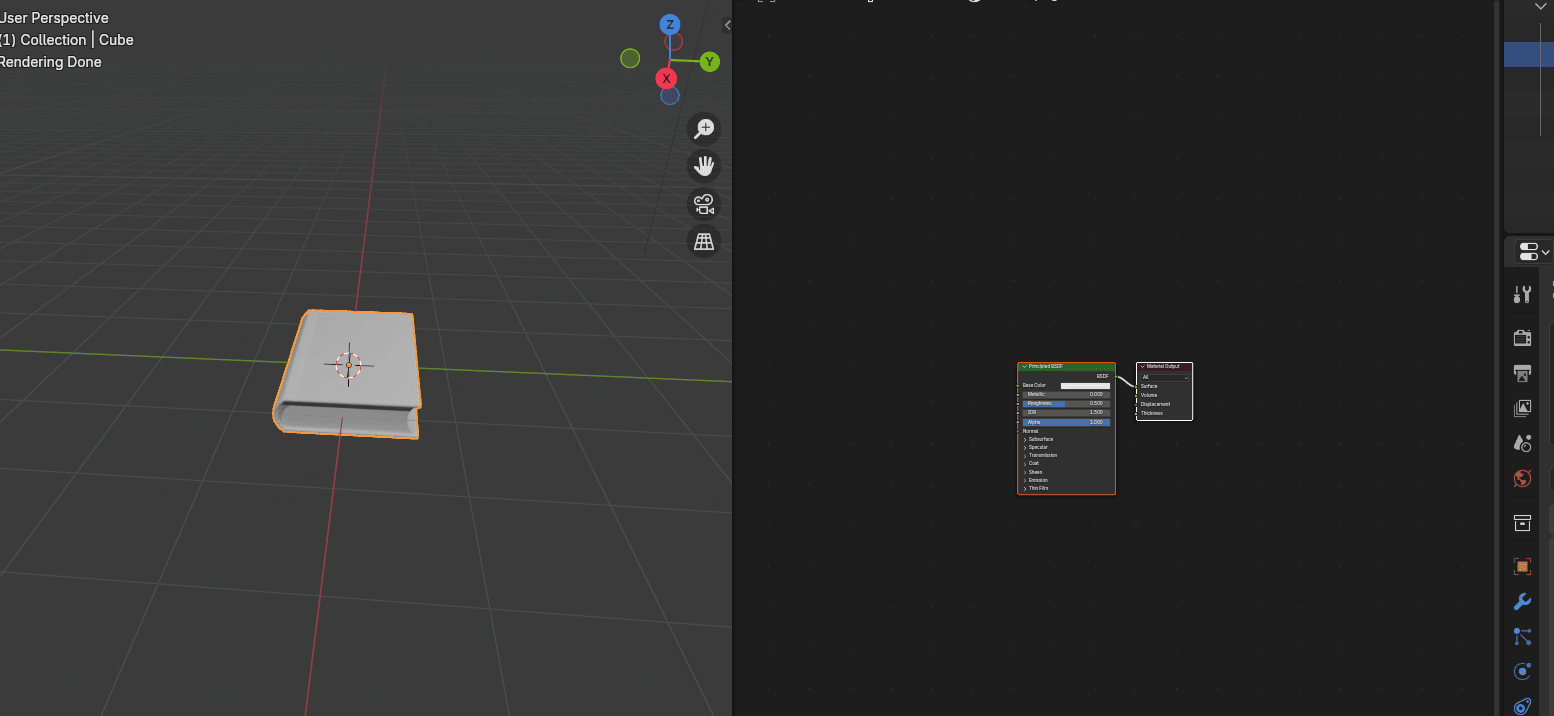Toggle the camera view icon
The width and height of the screenshot is (1554, 716).
[704, 204]
